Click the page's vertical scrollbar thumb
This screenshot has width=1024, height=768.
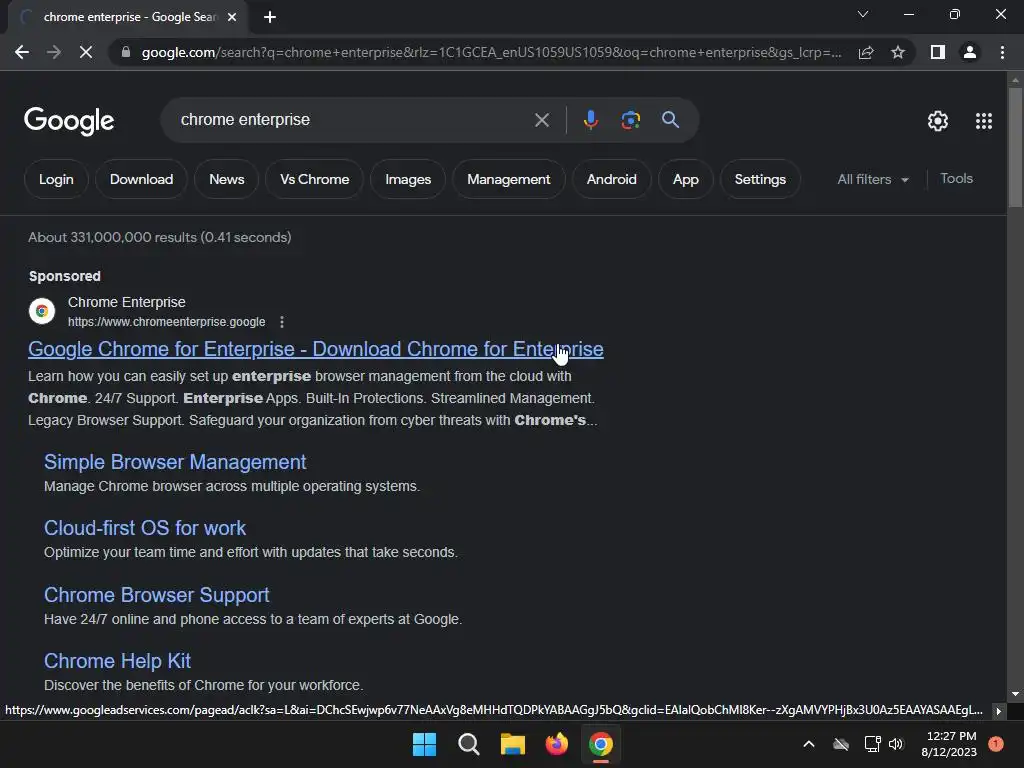pos(1015,147)
